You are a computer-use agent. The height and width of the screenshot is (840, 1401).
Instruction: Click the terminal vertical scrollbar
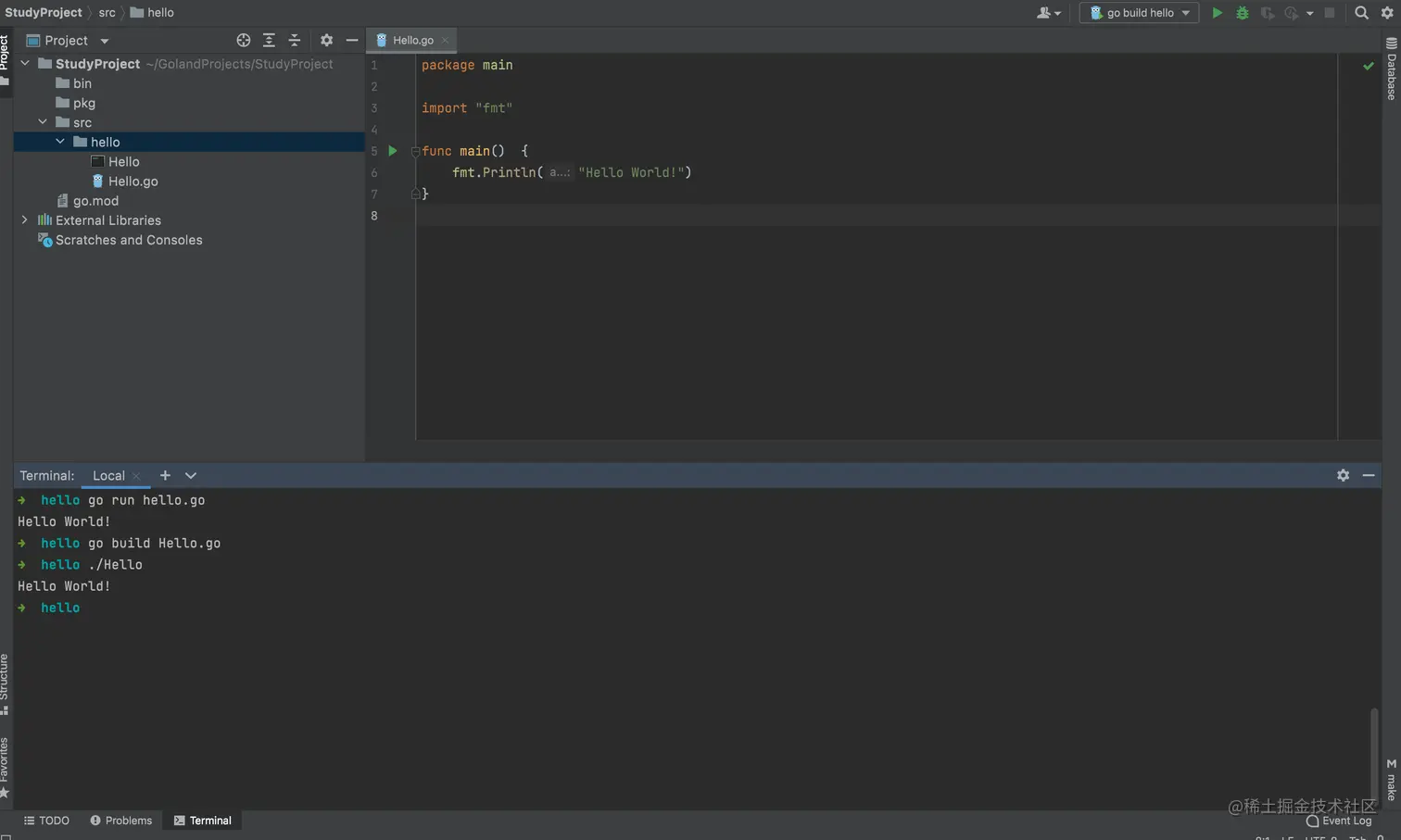pyautogui.click(x=1374, y=755)
